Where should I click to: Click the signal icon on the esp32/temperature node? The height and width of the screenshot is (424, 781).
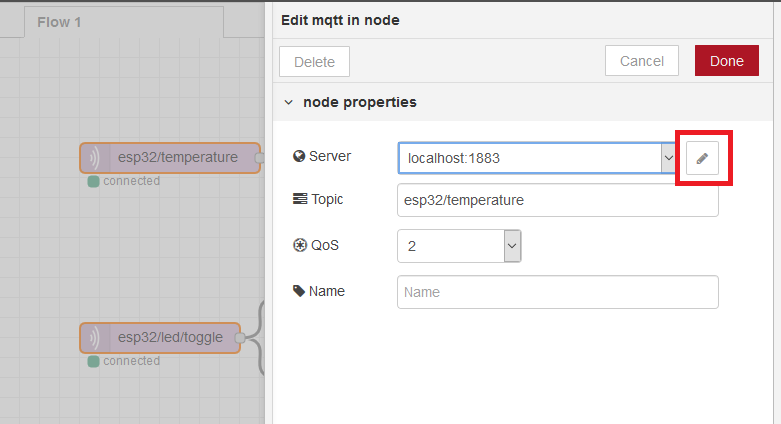pyautogui.click(x=94, y=158)
